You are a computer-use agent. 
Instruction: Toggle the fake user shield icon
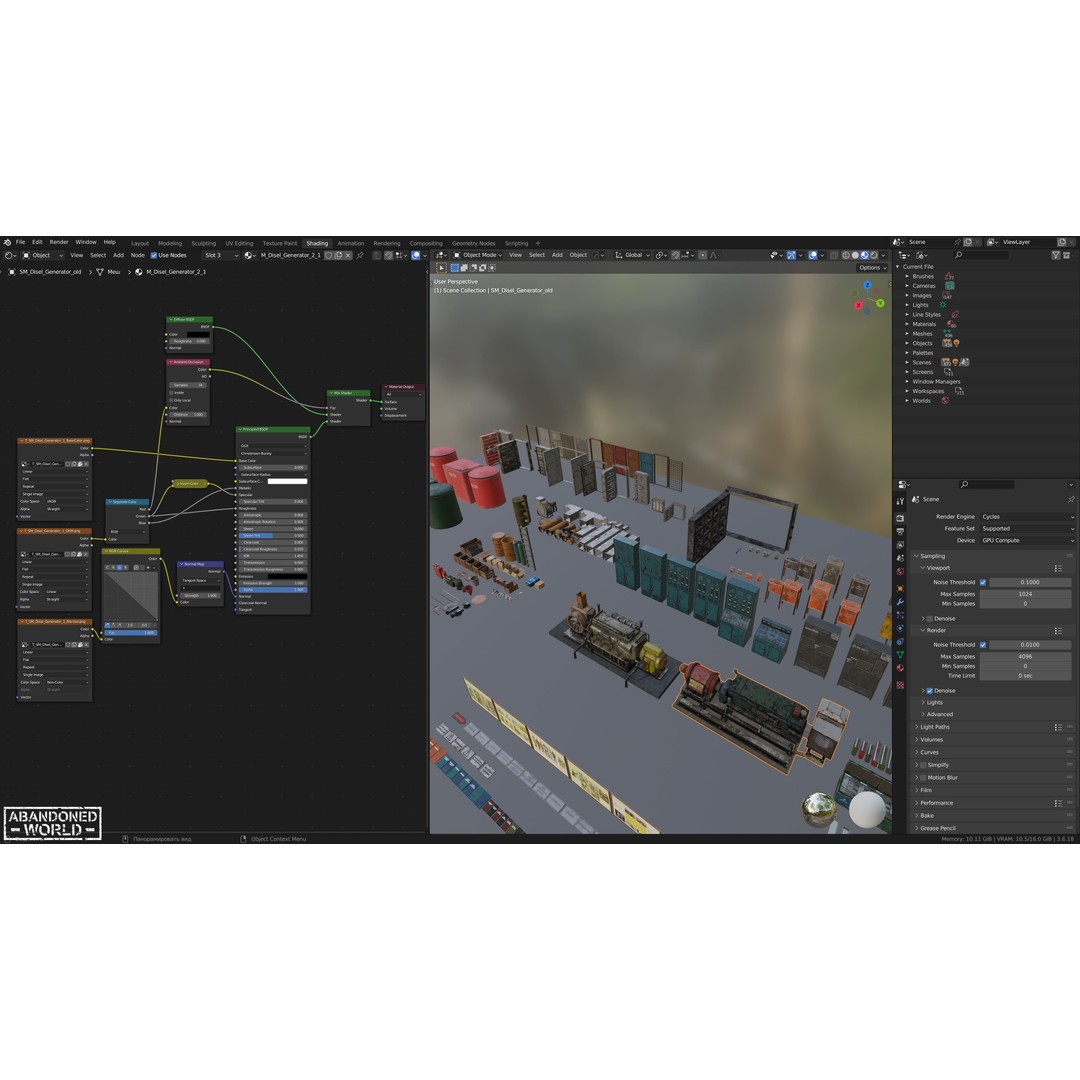click(x=329, y=255)
